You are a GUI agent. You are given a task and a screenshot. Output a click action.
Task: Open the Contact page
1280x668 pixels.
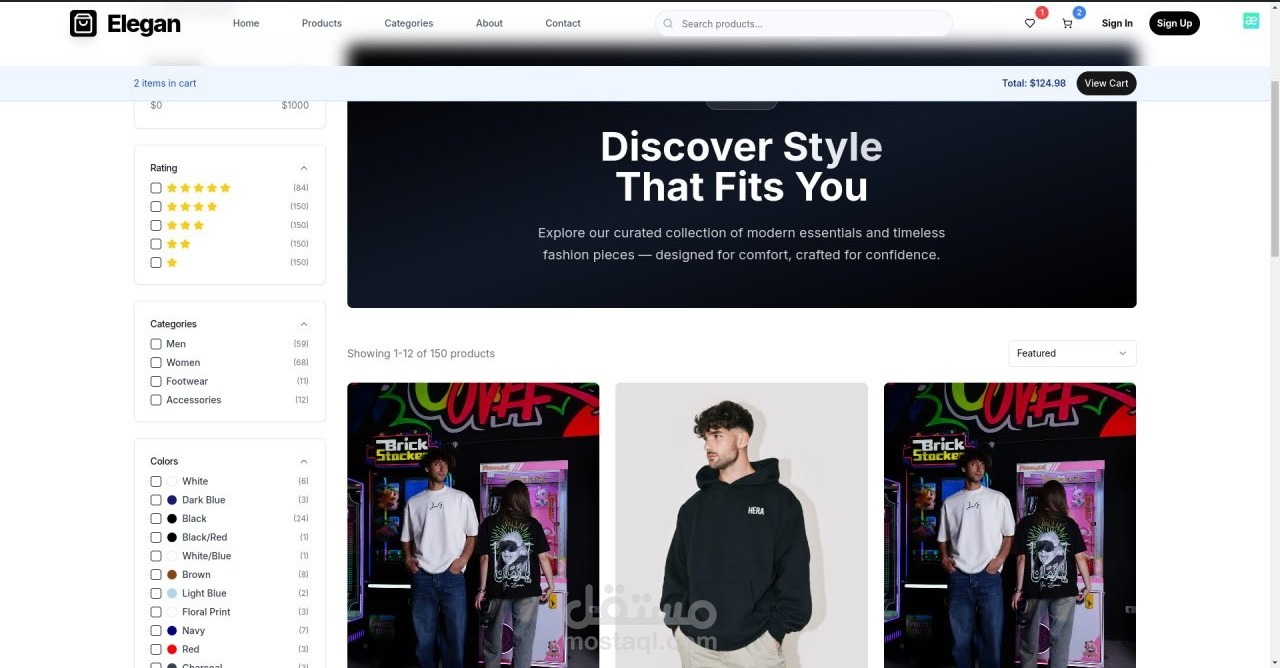(563, 23)
